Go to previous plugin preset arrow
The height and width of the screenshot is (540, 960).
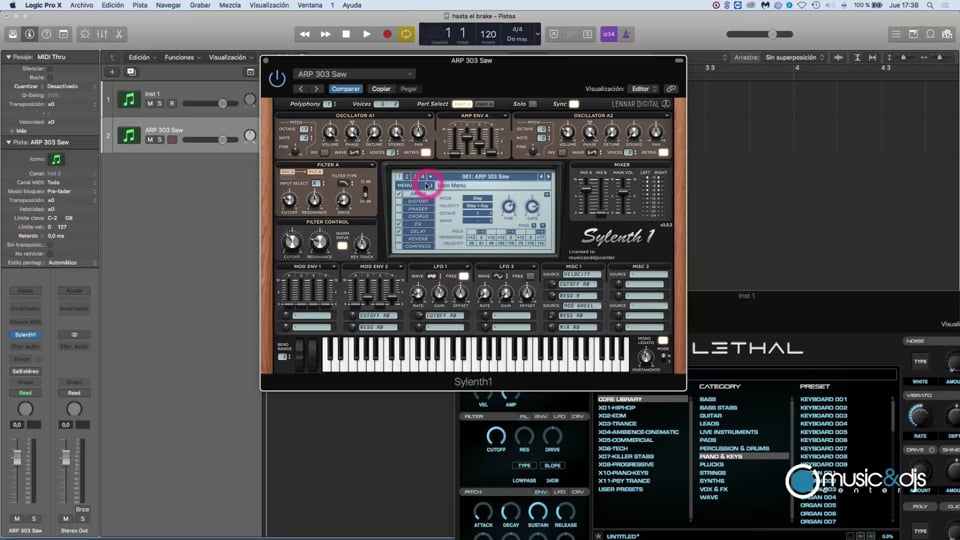coord(301,89)
